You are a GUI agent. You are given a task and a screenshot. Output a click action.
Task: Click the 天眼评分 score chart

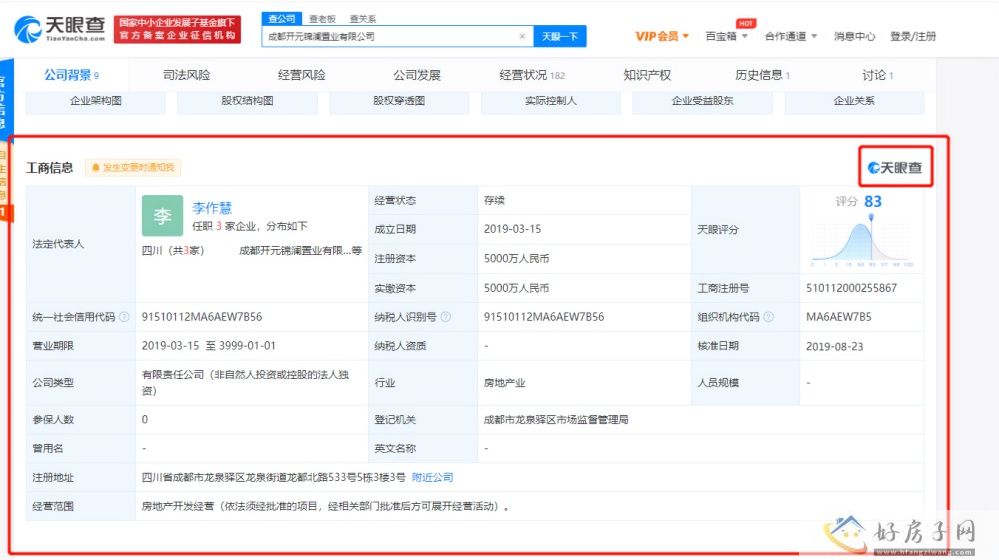[x=862, y=241]
